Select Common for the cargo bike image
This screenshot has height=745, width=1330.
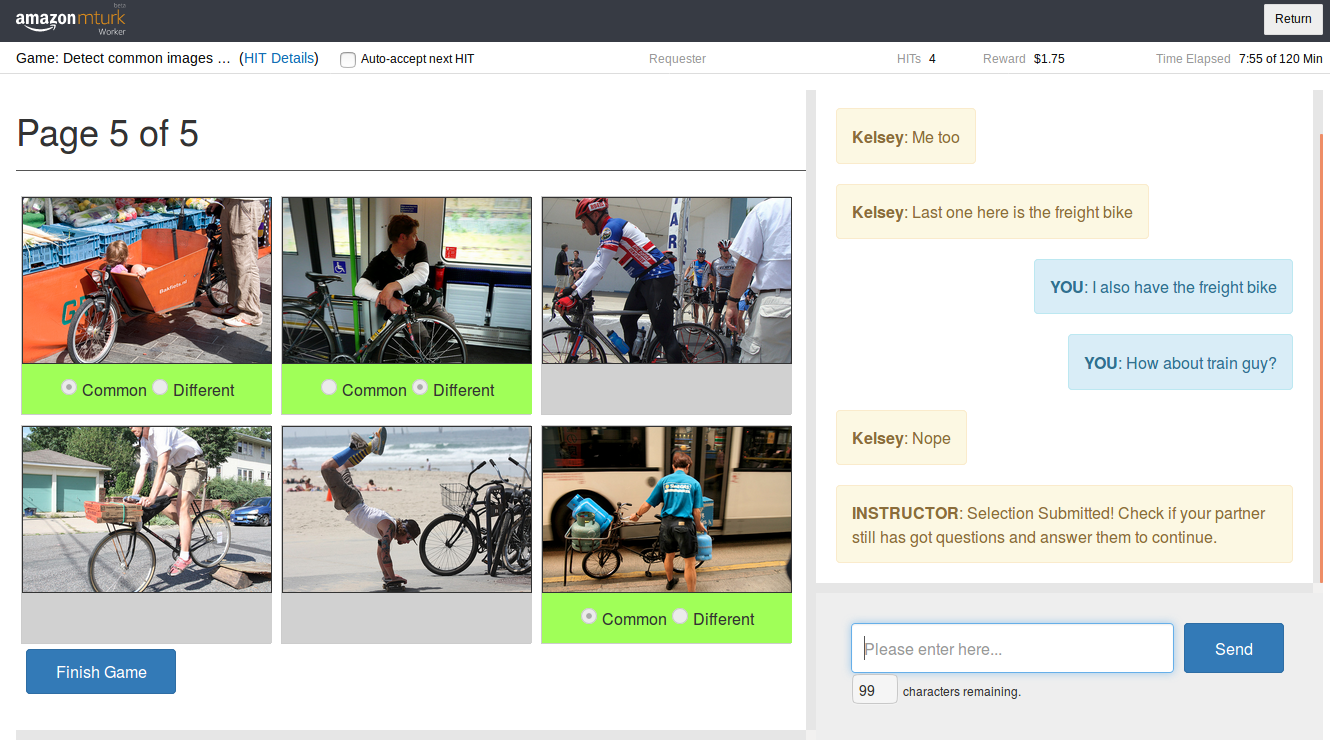(69, 388)
